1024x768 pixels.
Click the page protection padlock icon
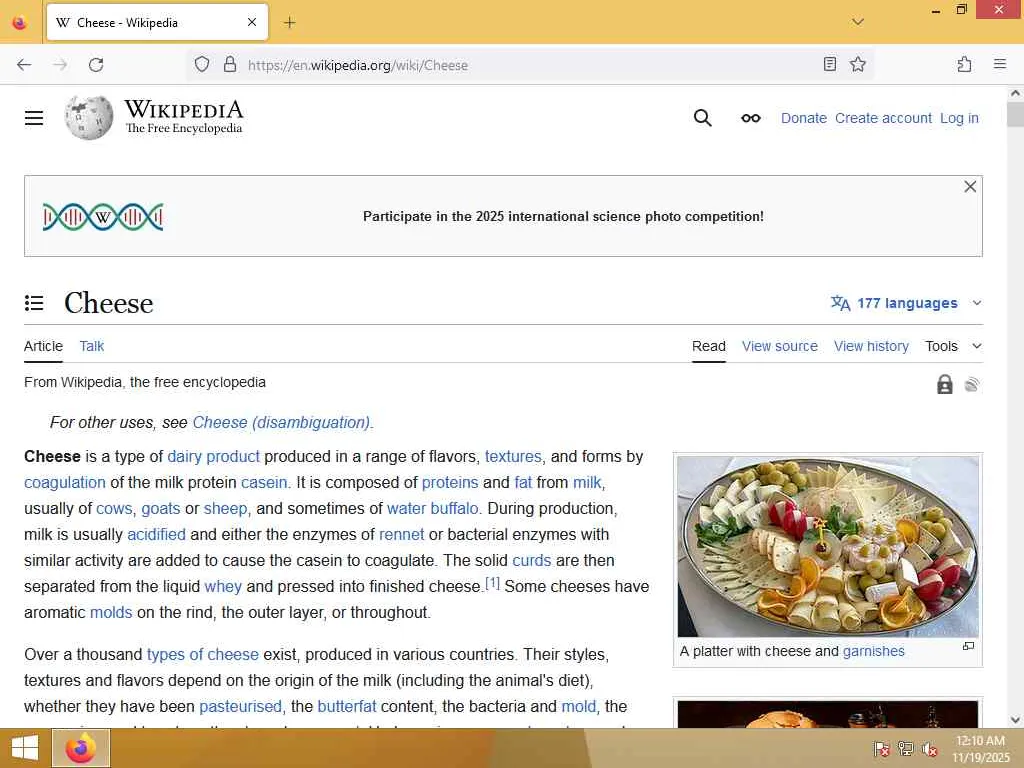pyautogui.click(x=944, y=384)
